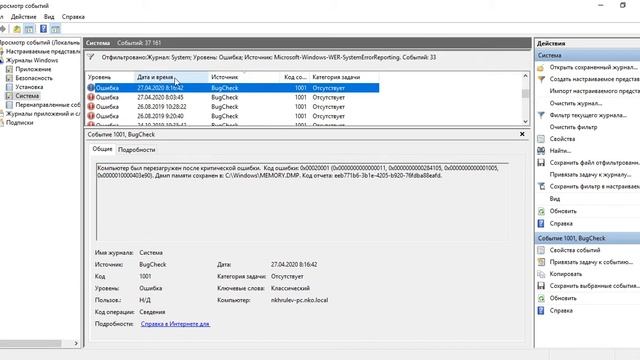Select Безопасность log in tree
This screenshot has height=360, width=640.
[x=34, y=78]
